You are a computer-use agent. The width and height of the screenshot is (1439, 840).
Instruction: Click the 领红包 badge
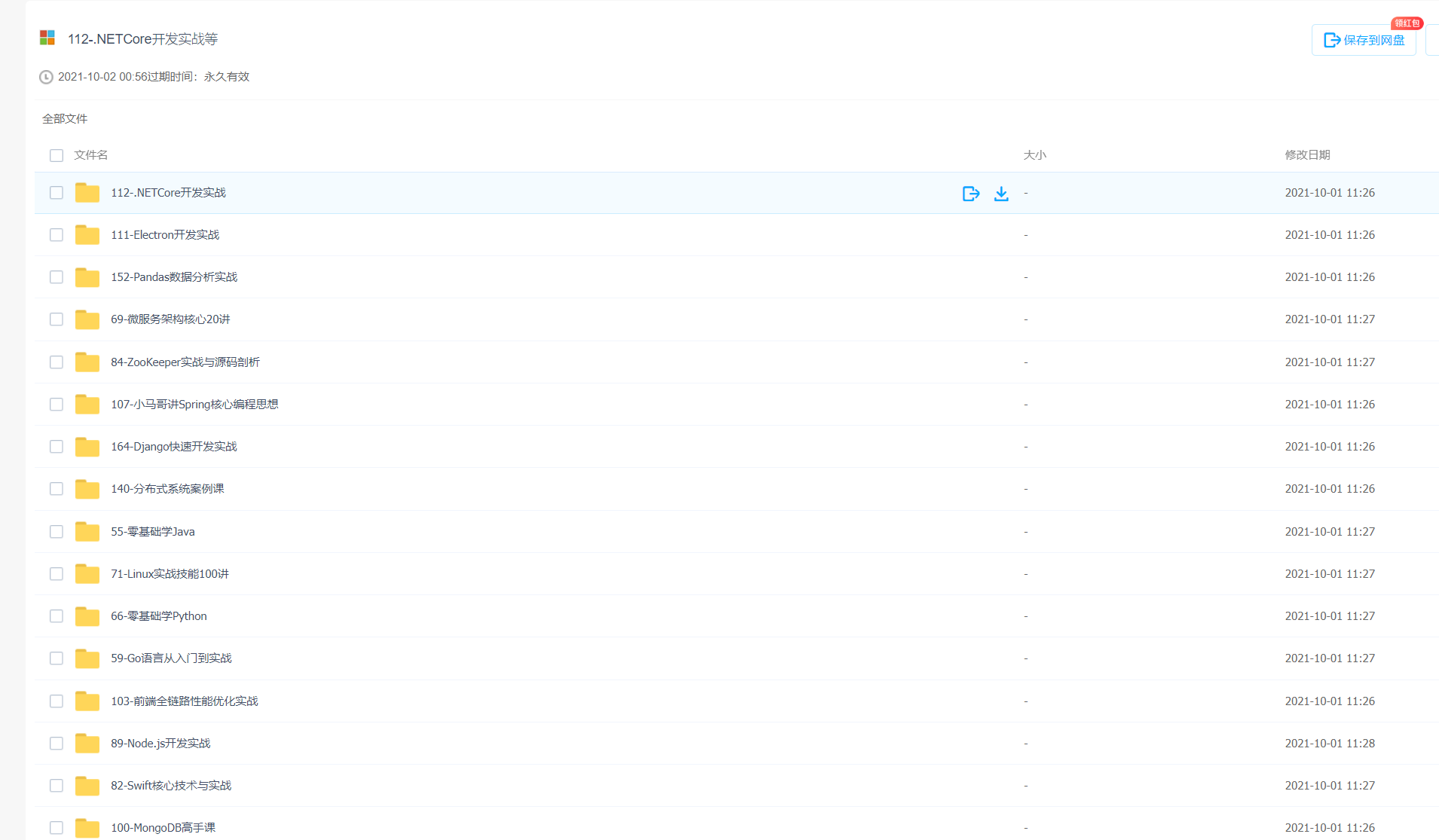coord(1407,23)
